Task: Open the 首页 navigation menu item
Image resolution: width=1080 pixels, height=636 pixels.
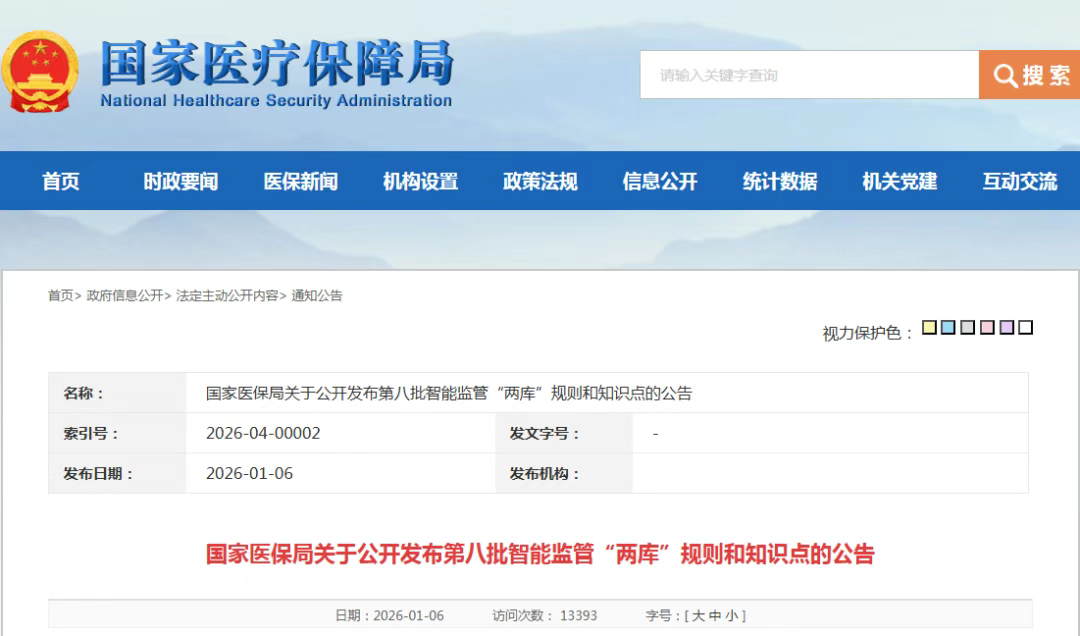Action: click(61, 181)
